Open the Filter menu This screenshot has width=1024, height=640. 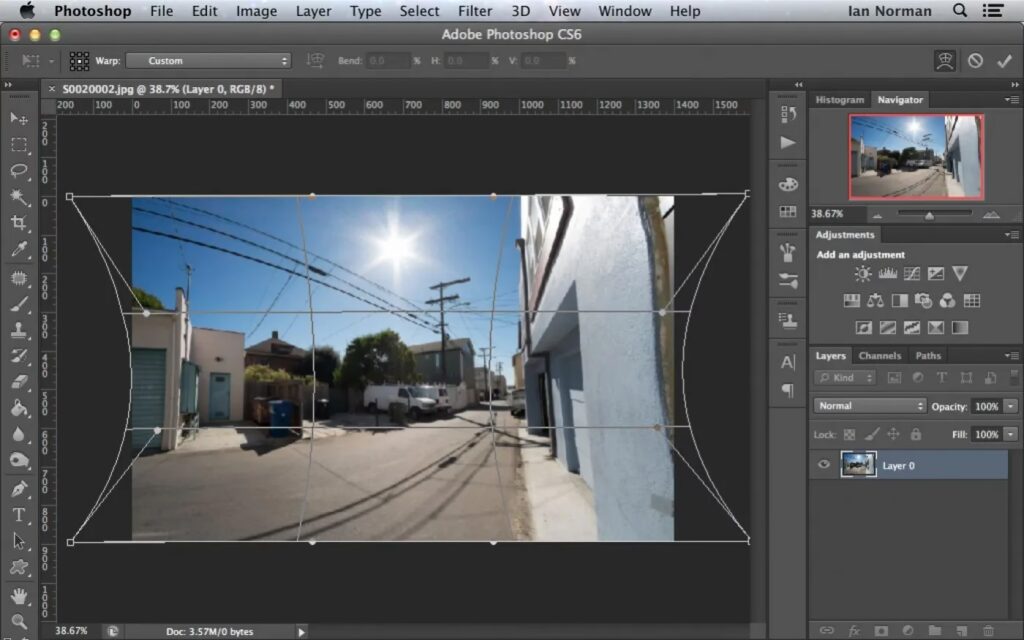(474, 11)
